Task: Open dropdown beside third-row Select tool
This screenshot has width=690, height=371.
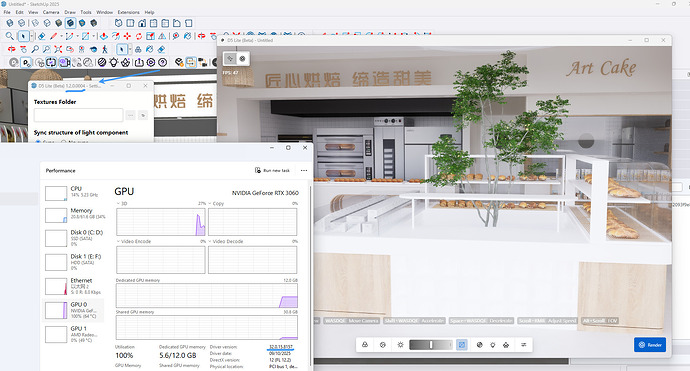Action: 130,49
